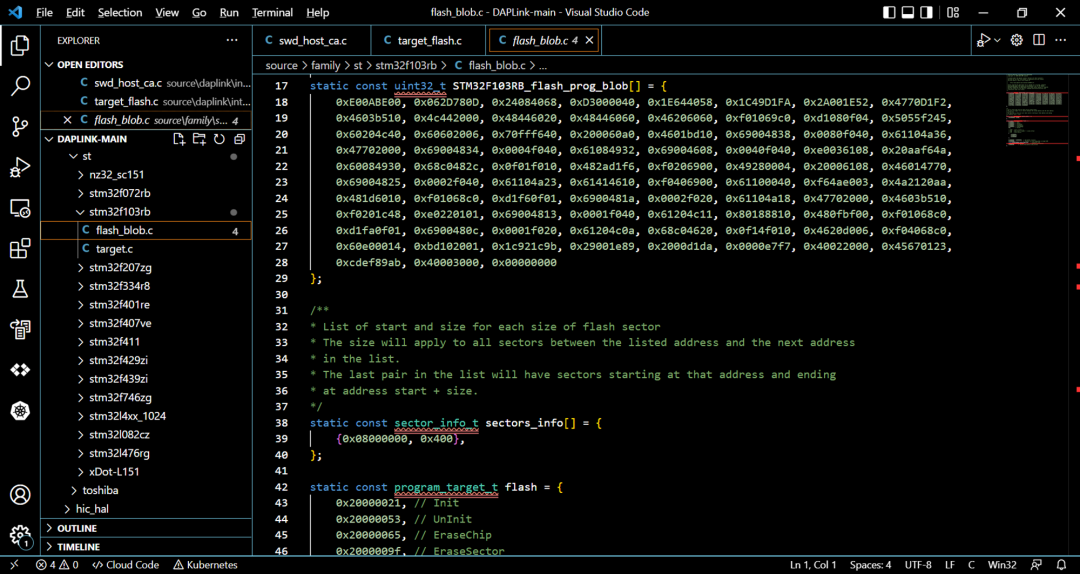Open the Explorer view in activity bar
Image resolution: width=1080 pixels, height=574 pixels.
pos(20,46)
